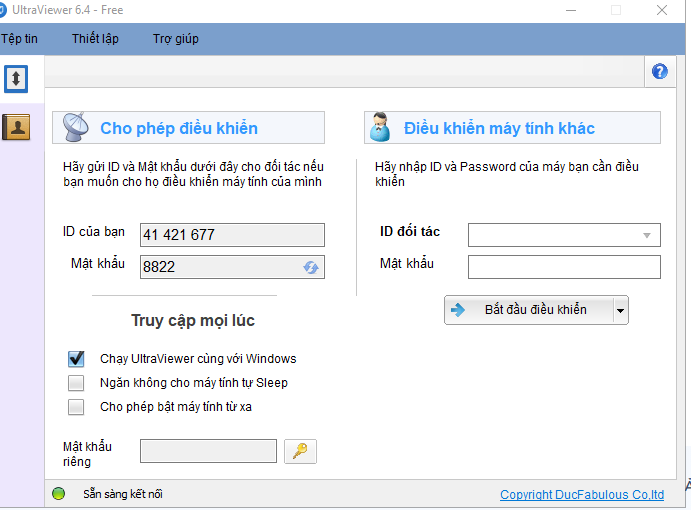The width and height of the screenshot is (691, 510).
Task: Select the ID của bạn value 41 421 677
Action: click(x=179, y=235)
